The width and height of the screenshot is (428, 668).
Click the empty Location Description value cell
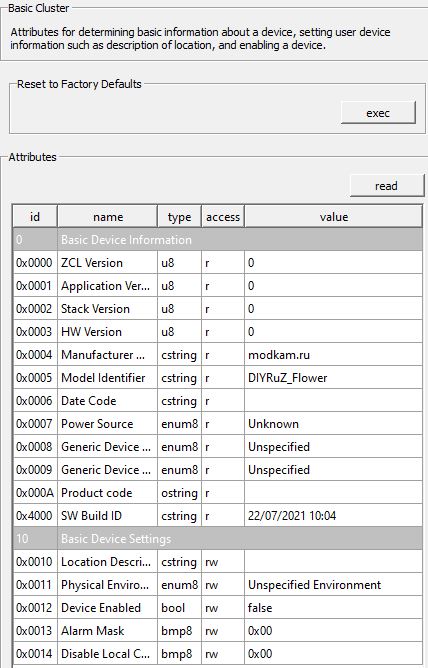[x=333, y=562]
